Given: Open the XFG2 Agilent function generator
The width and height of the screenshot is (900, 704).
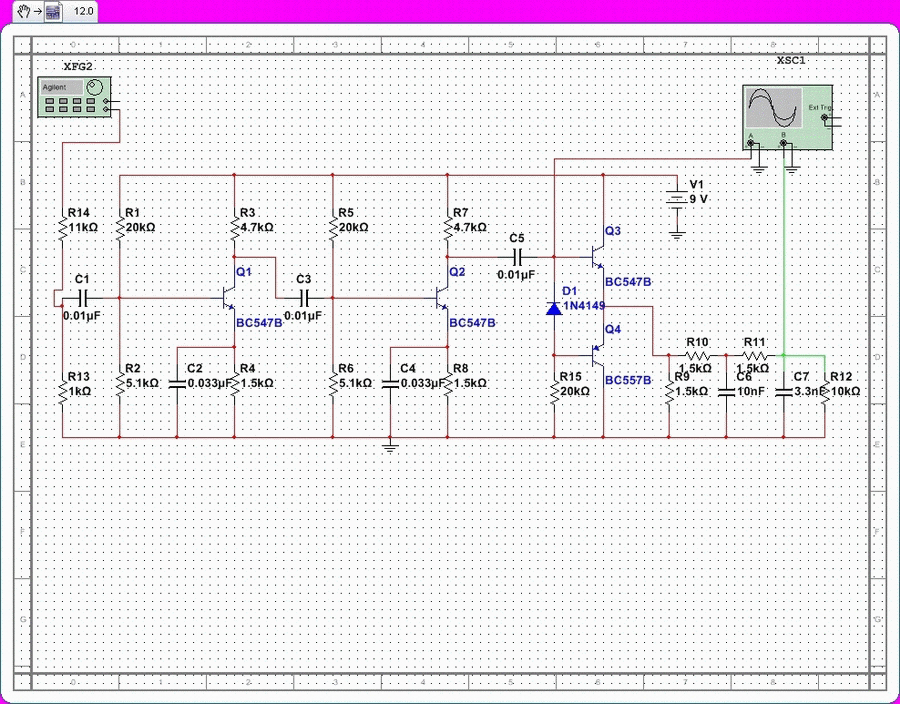Looking at the screenshot, I should pyautogui.click(x=75, y=98).
